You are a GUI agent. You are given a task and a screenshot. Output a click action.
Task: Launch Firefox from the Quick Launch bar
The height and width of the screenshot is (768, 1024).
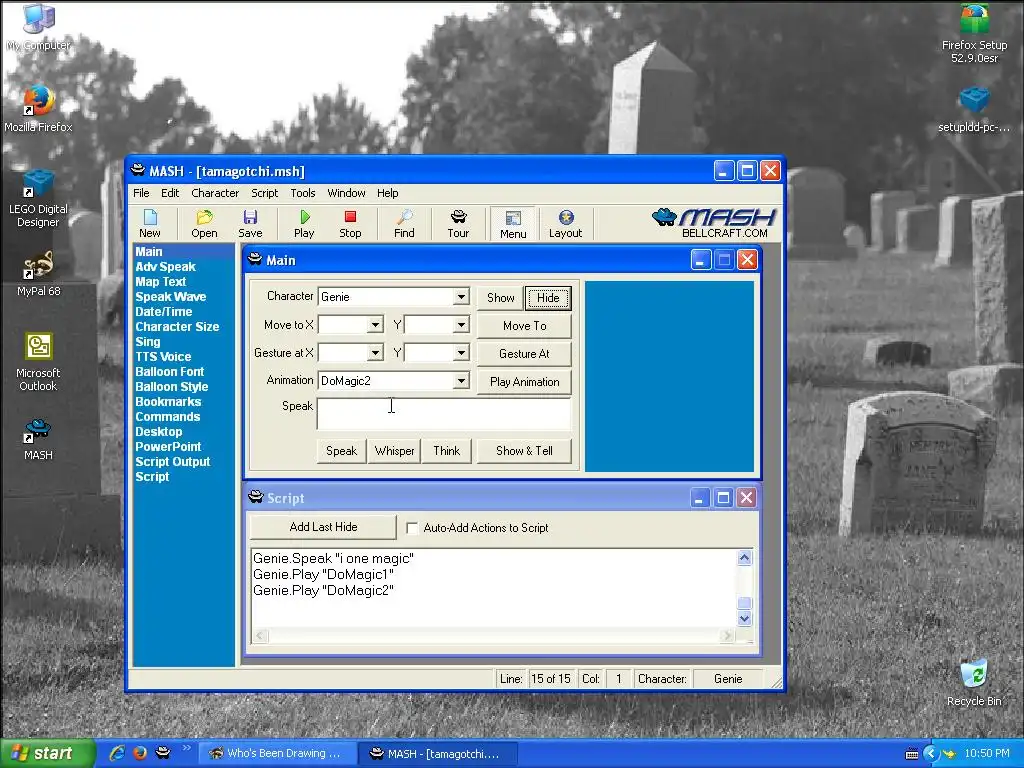140,753
